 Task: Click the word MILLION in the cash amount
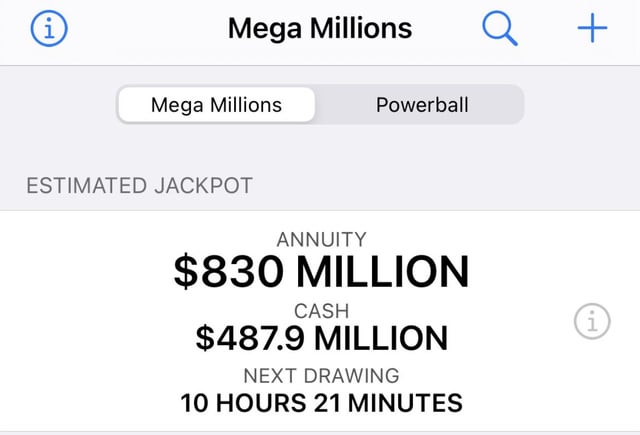coord(381,338)
